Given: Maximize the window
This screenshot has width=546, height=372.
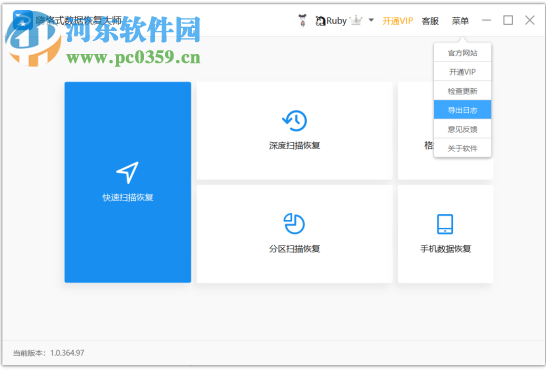Looking at the screenshot, I should (x=508, y=20).
